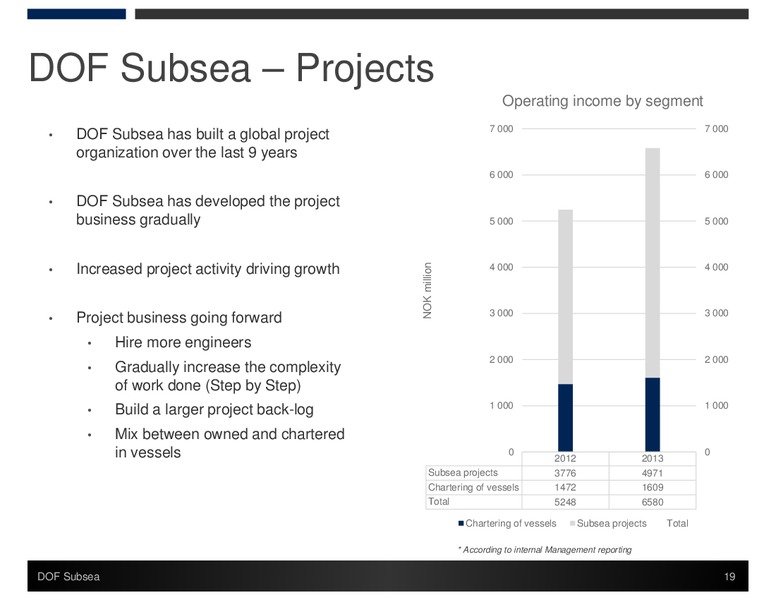Select the value 4971 in the table
The image size is (776, 600).
652,473
